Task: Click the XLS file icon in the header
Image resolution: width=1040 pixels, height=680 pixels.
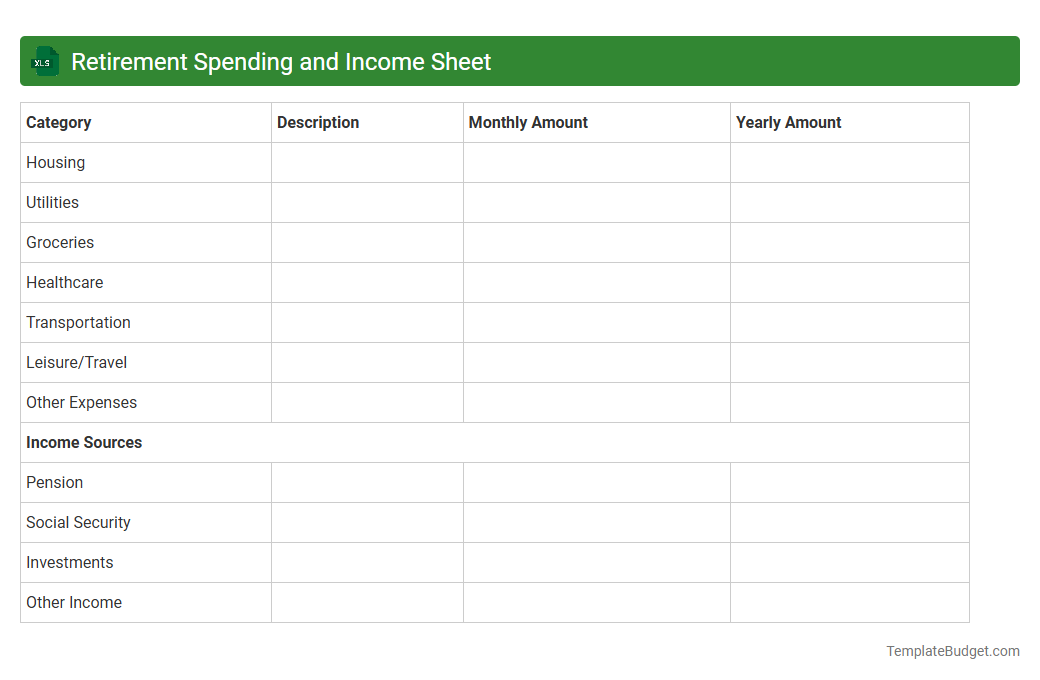Action: [x=44, y=61]
